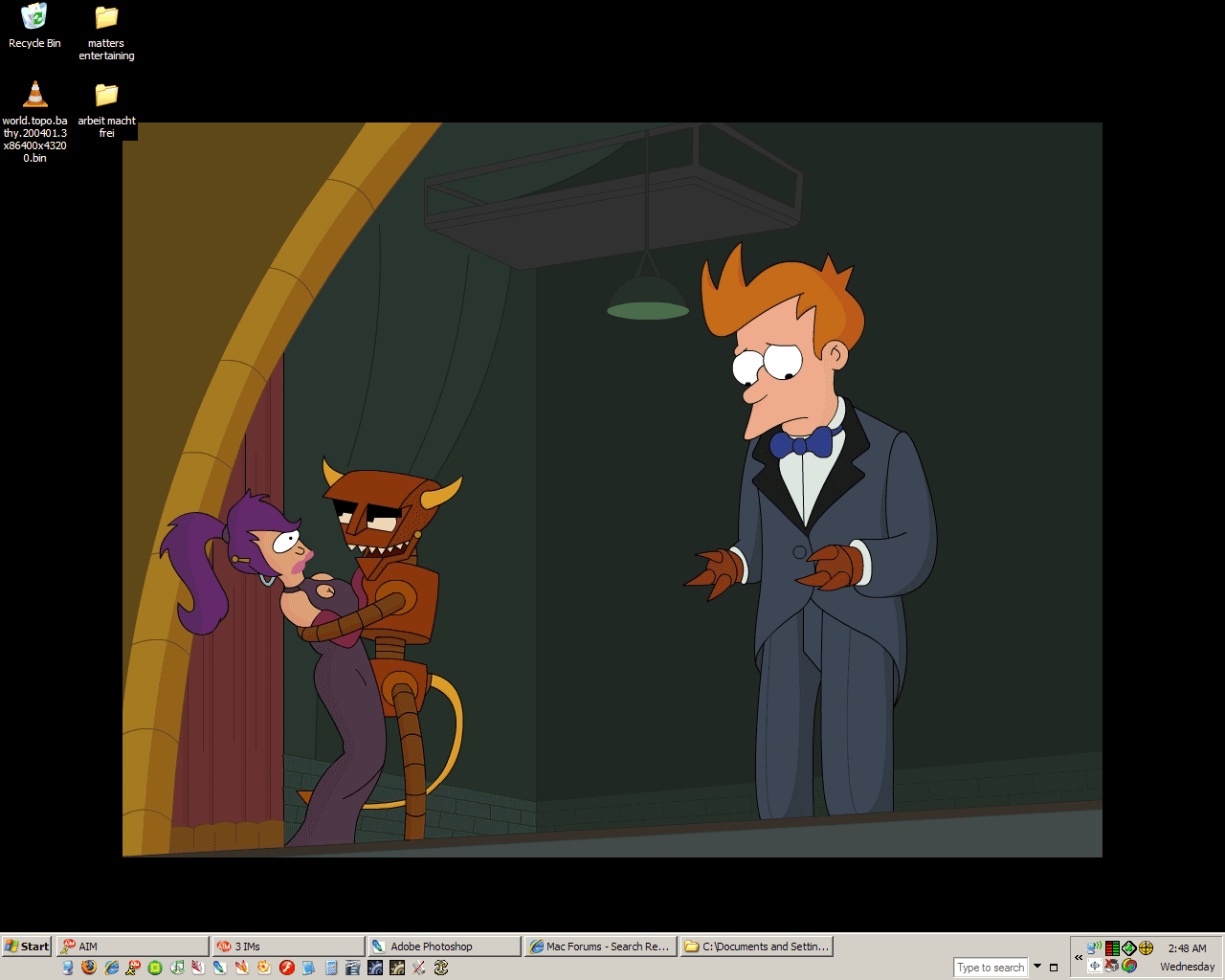Launch Internet Explorer from quick launch

(111, 968)
